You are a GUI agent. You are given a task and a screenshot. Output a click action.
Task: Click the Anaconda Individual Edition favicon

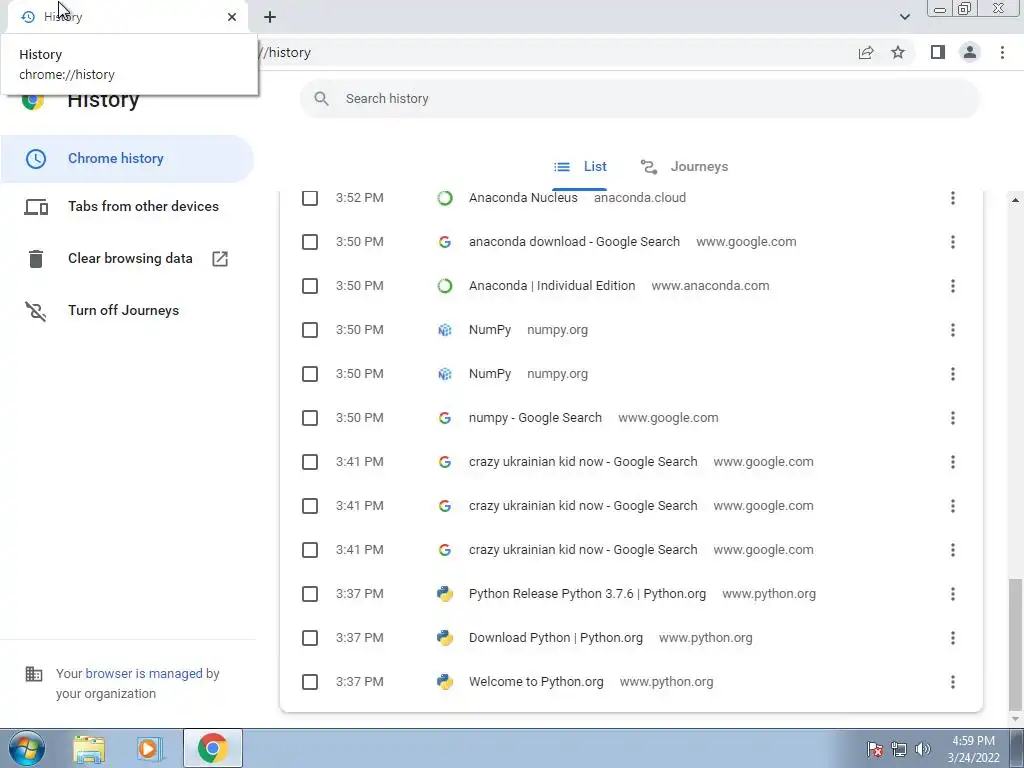pos(445,286)
